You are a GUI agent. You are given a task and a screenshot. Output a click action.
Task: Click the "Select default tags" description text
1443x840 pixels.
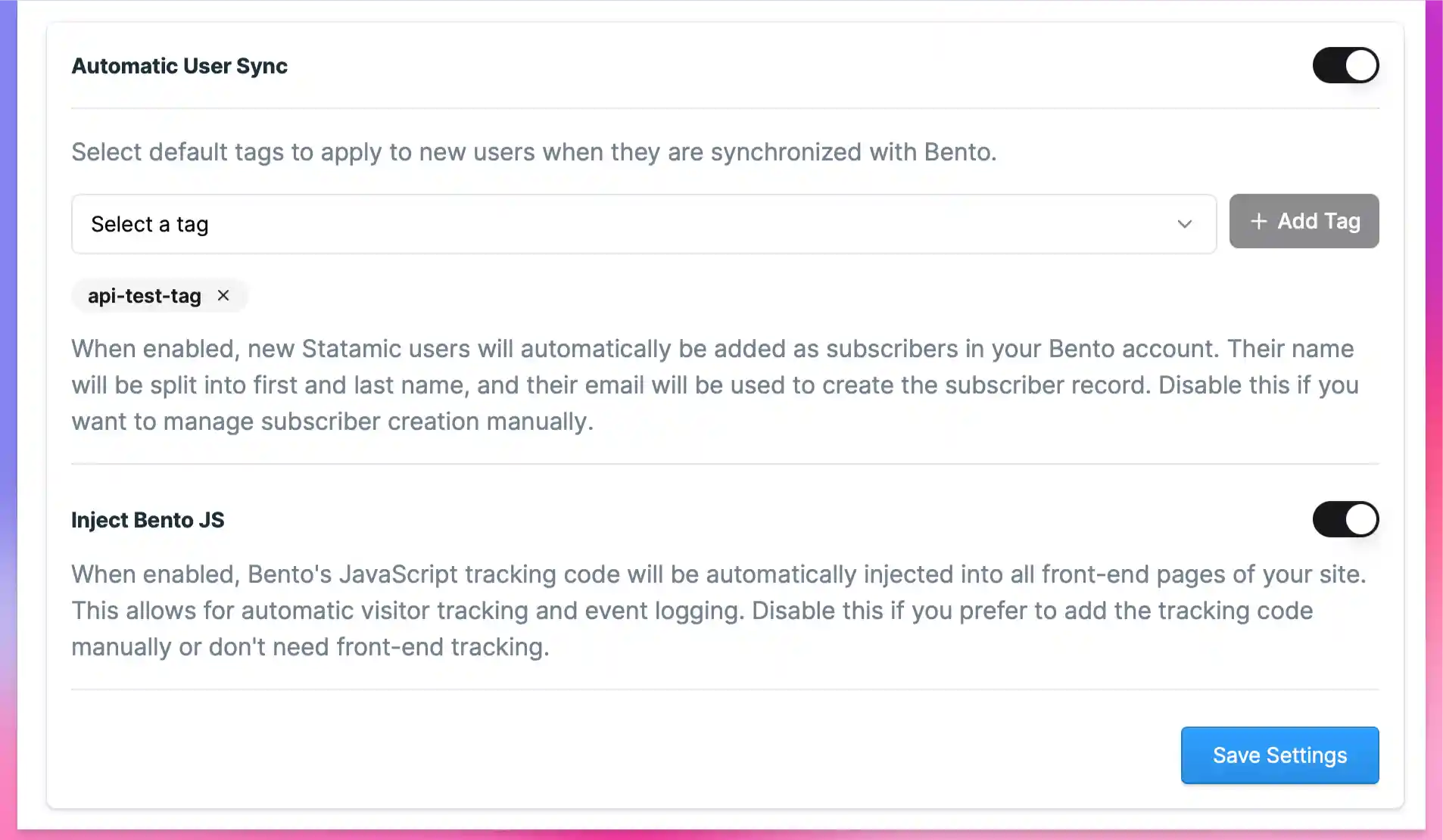[534, 152]
